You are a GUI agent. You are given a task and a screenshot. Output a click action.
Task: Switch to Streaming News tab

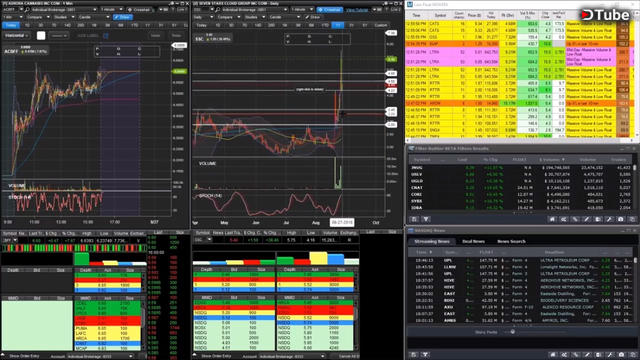(432, 241)
